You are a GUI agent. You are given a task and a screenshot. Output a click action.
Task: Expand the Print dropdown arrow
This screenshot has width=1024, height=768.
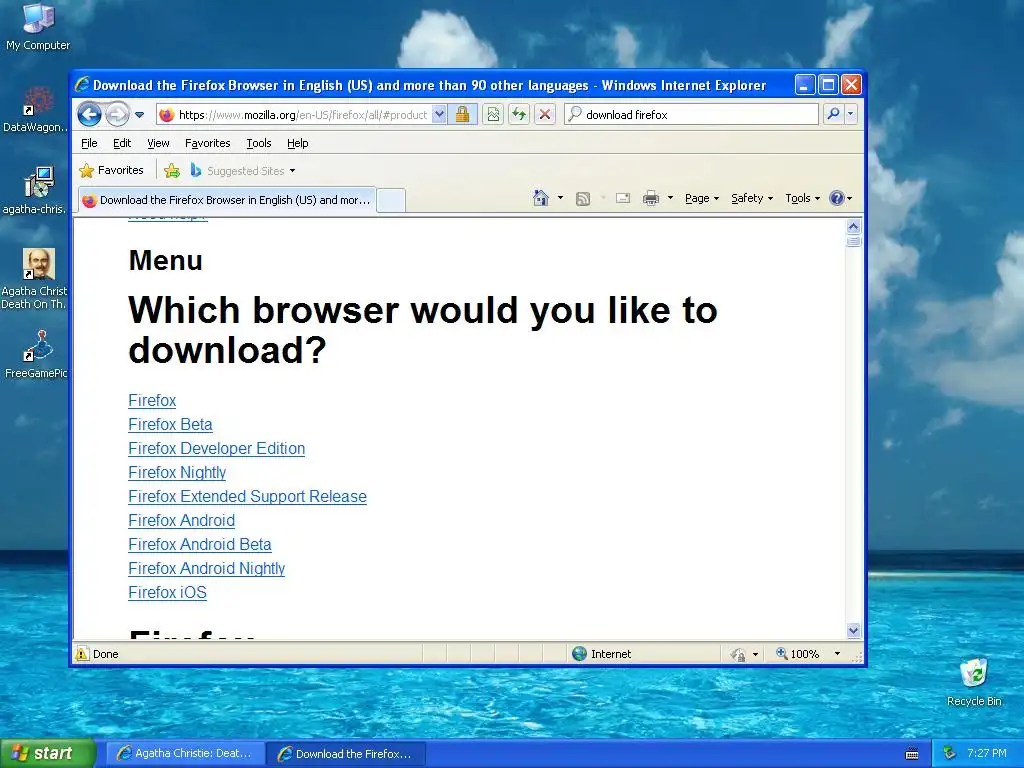pos(670,198)
